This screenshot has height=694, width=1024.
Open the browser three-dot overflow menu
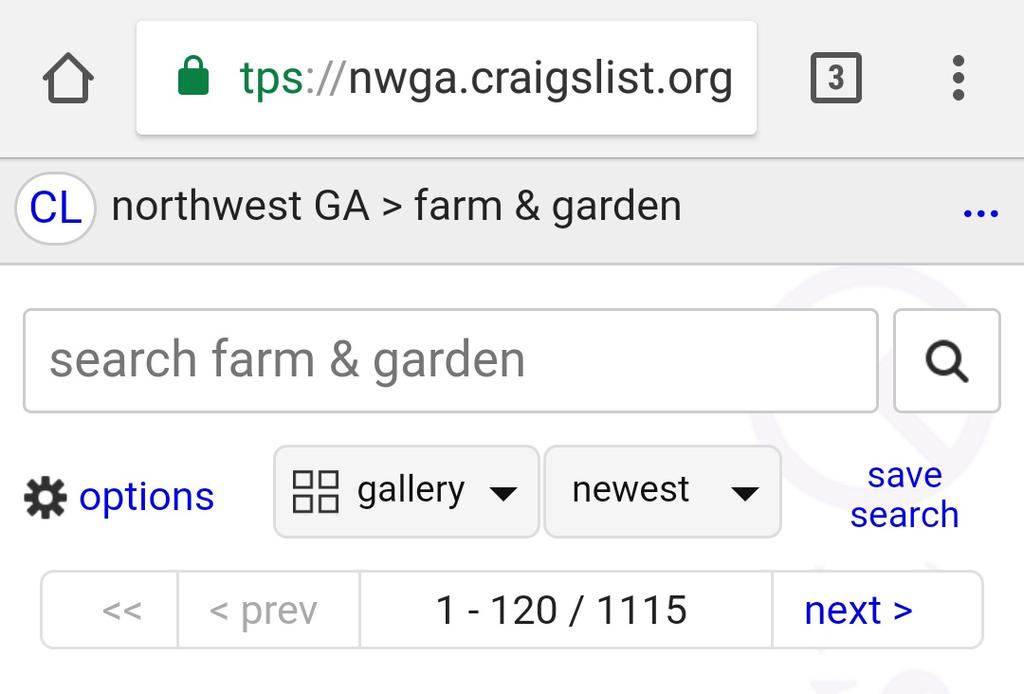pos(958,78)
